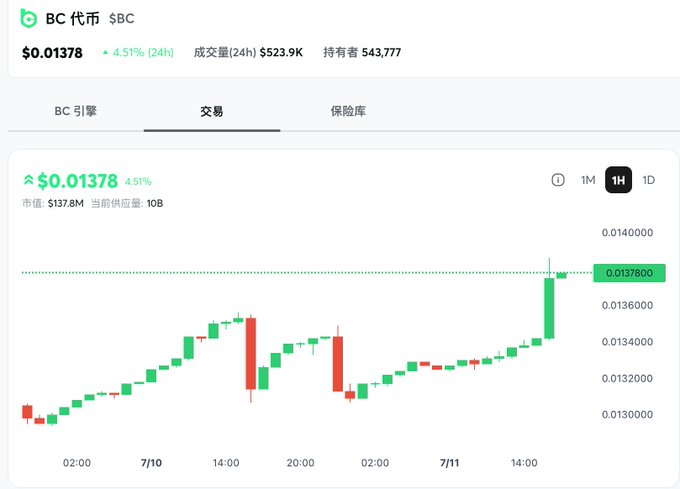Click the 成交量(24h) $523.9K value
The image size is (680, 489).
(248, 52)
